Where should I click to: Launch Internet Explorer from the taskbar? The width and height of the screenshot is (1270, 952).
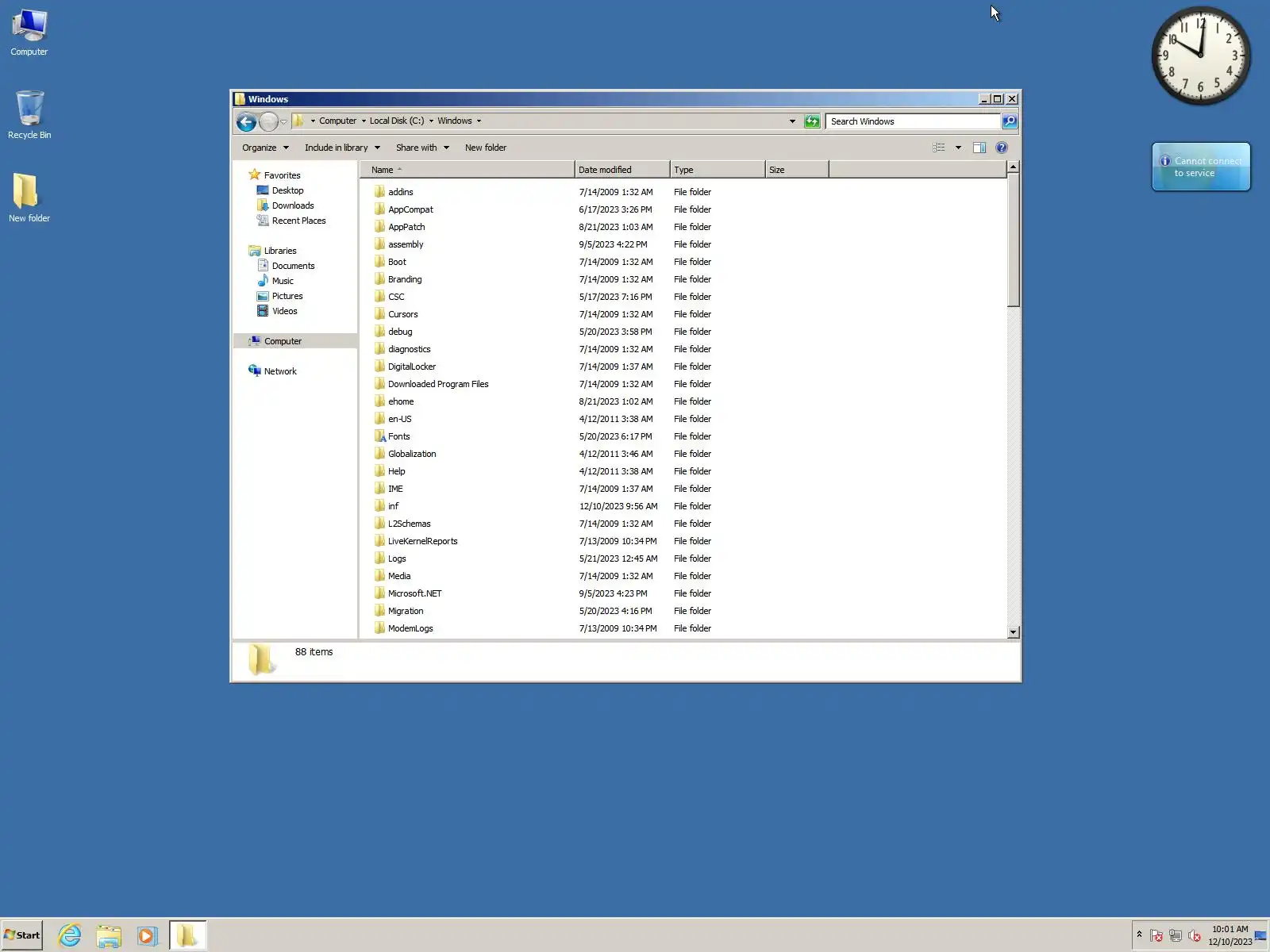coord(70,935)
